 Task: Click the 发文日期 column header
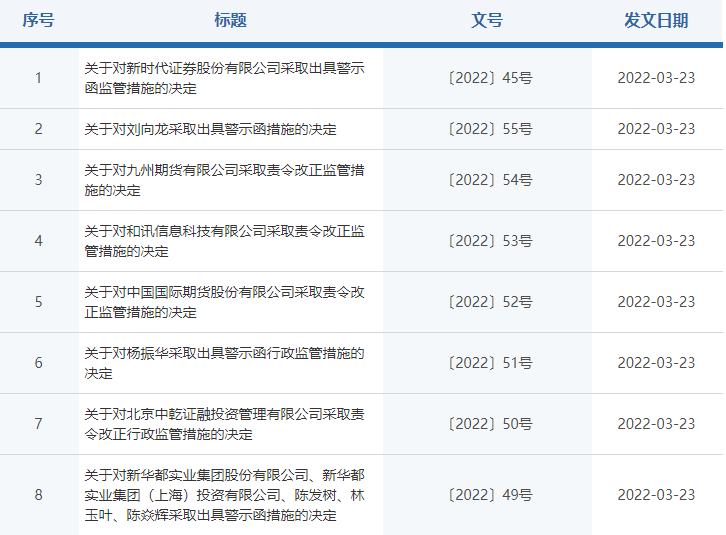657,20
